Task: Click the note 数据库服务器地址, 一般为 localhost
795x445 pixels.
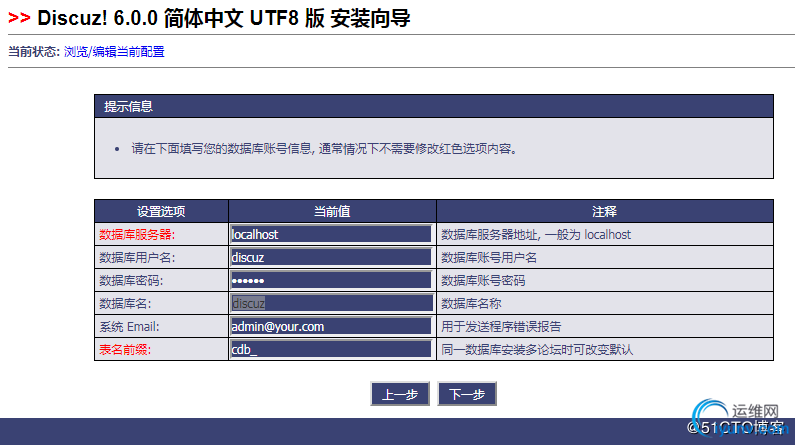Action: (x=536, y=235)
